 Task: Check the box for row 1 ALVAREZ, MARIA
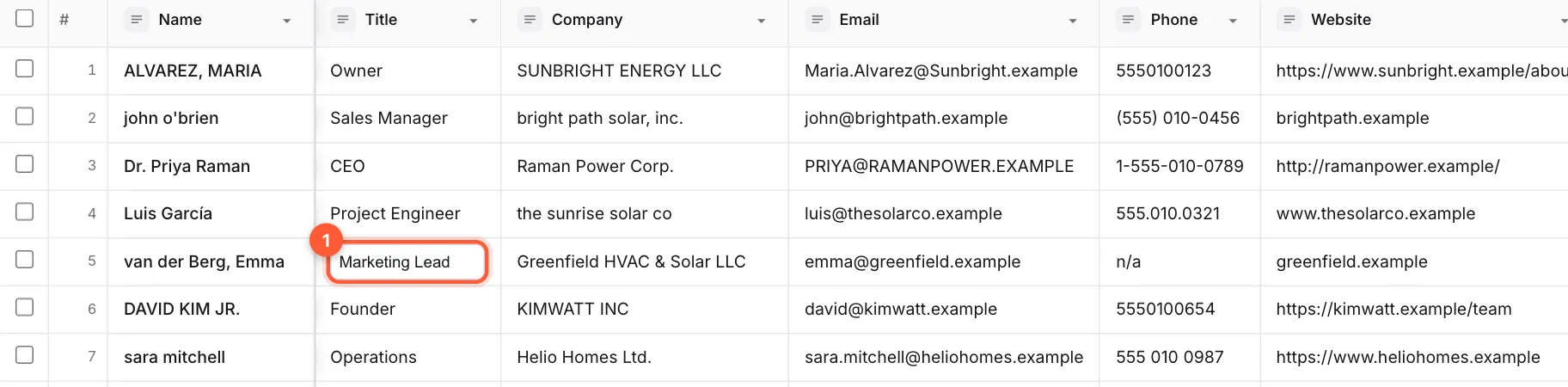click(25, 68)
